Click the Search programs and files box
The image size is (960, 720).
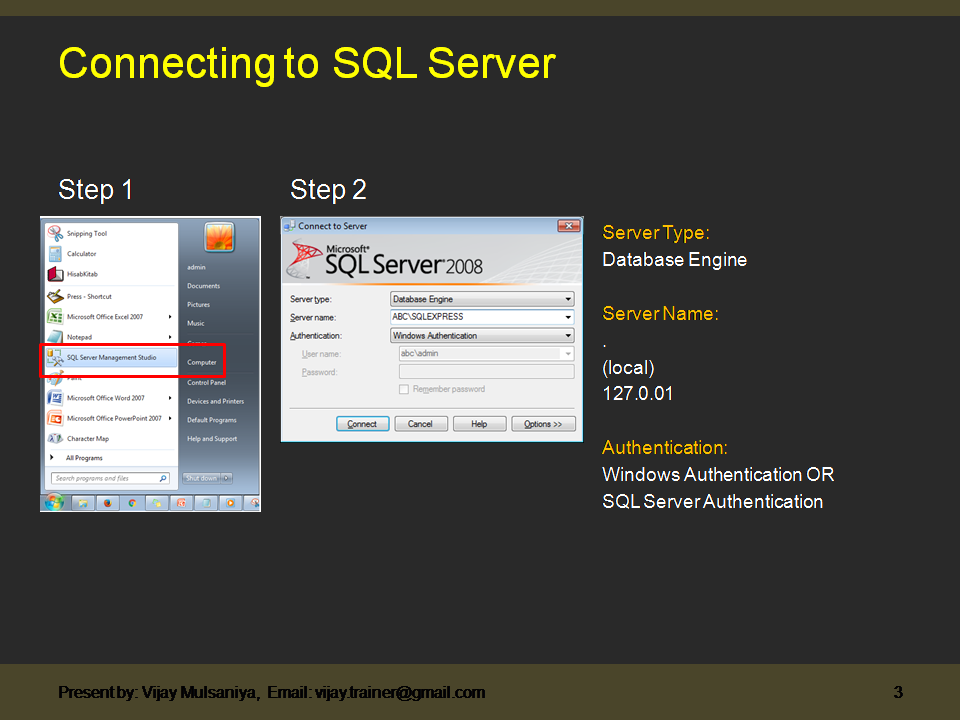pyautogui.click(x=95, y=478)
